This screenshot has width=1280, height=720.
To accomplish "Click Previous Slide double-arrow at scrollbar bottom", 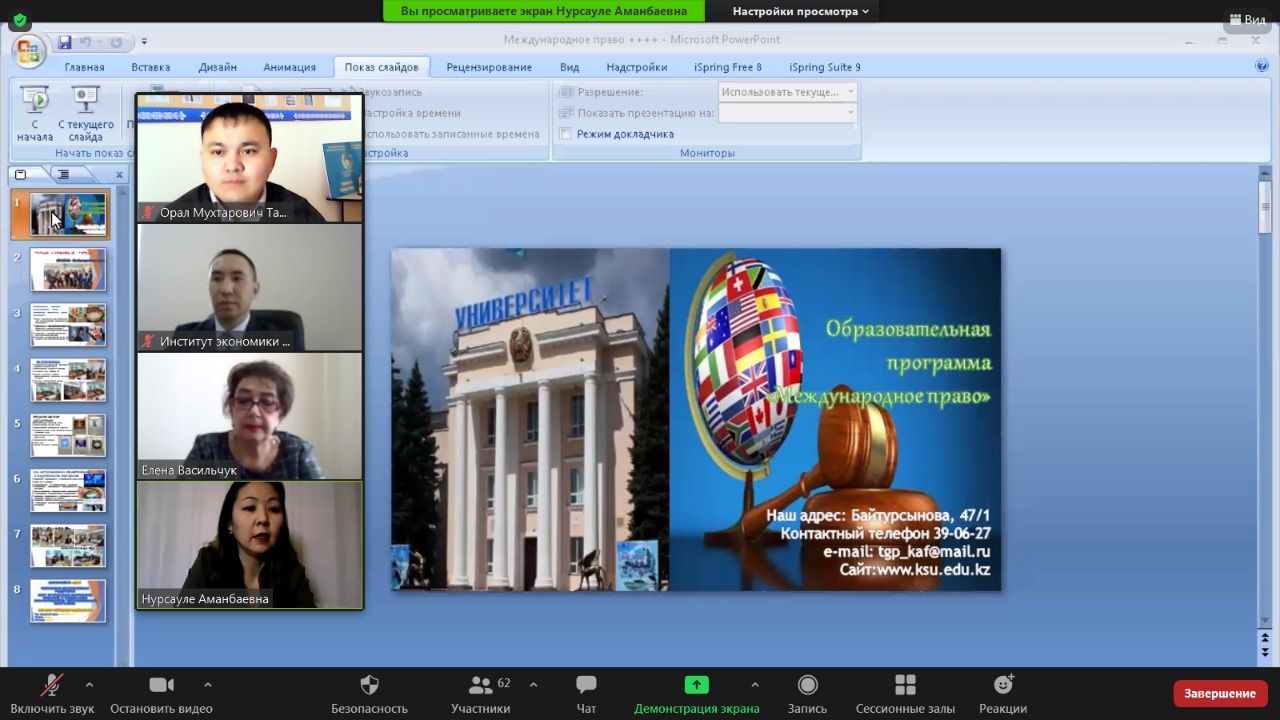I will coord(1265,638).
